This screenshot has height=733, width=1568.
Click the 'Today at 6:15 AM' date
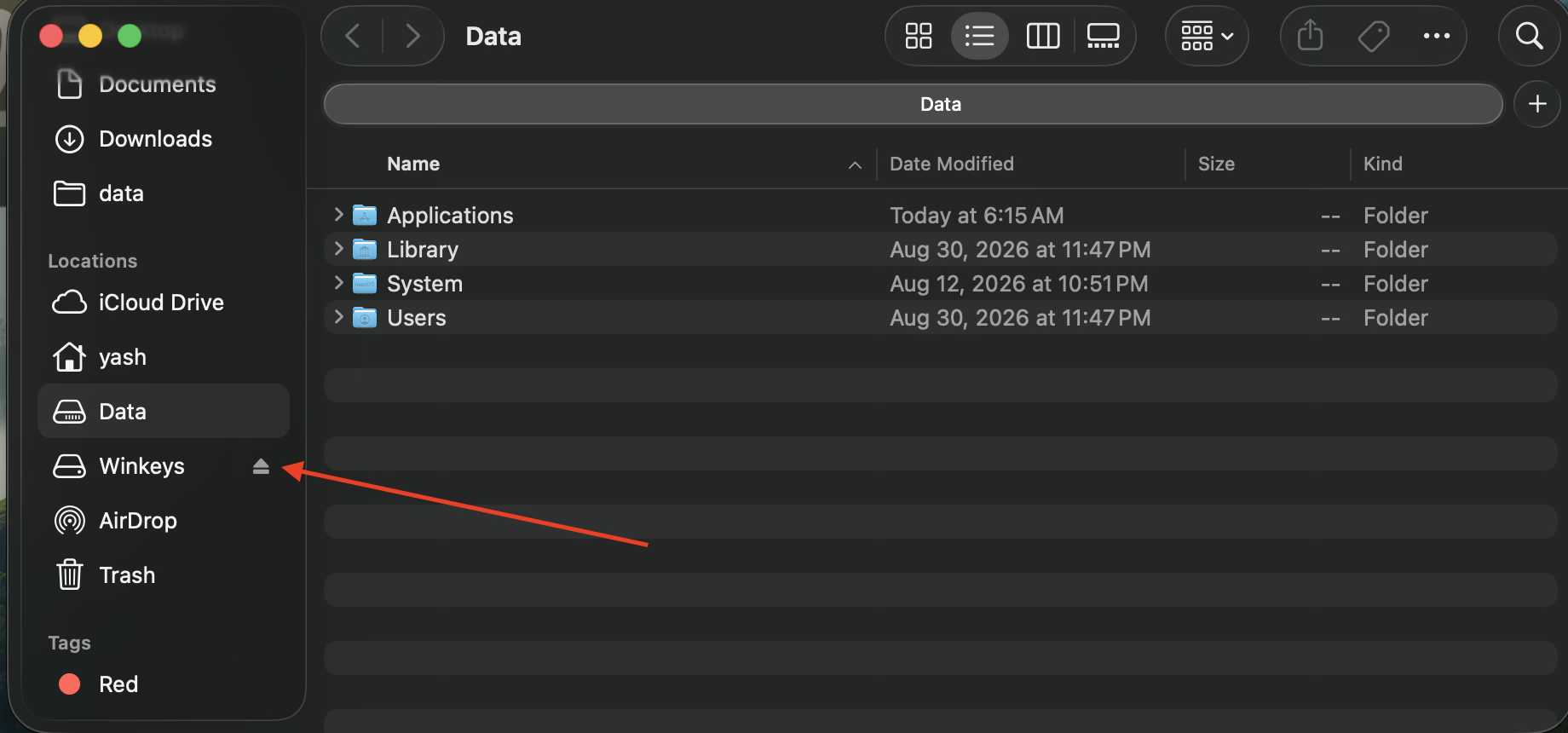[x=977, y=216]
